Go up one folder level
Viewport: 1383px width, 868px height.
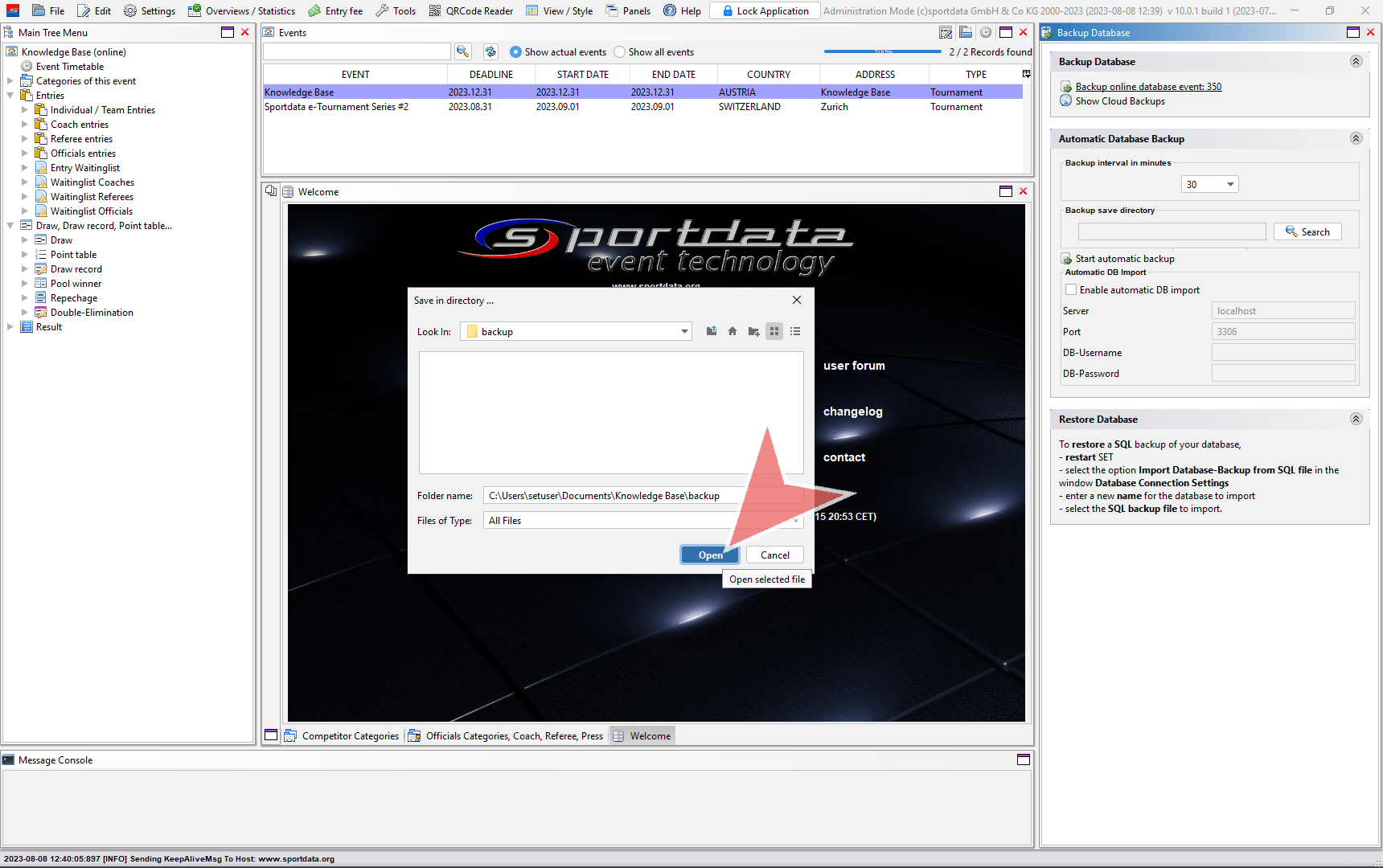712,331
